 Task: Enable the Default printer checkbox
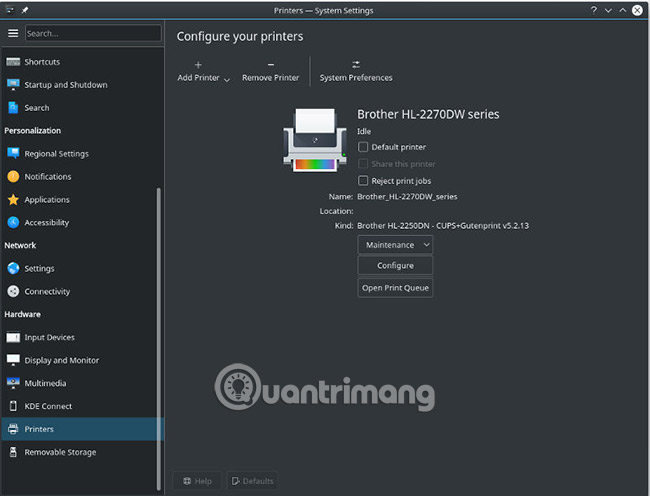(364, 147)
